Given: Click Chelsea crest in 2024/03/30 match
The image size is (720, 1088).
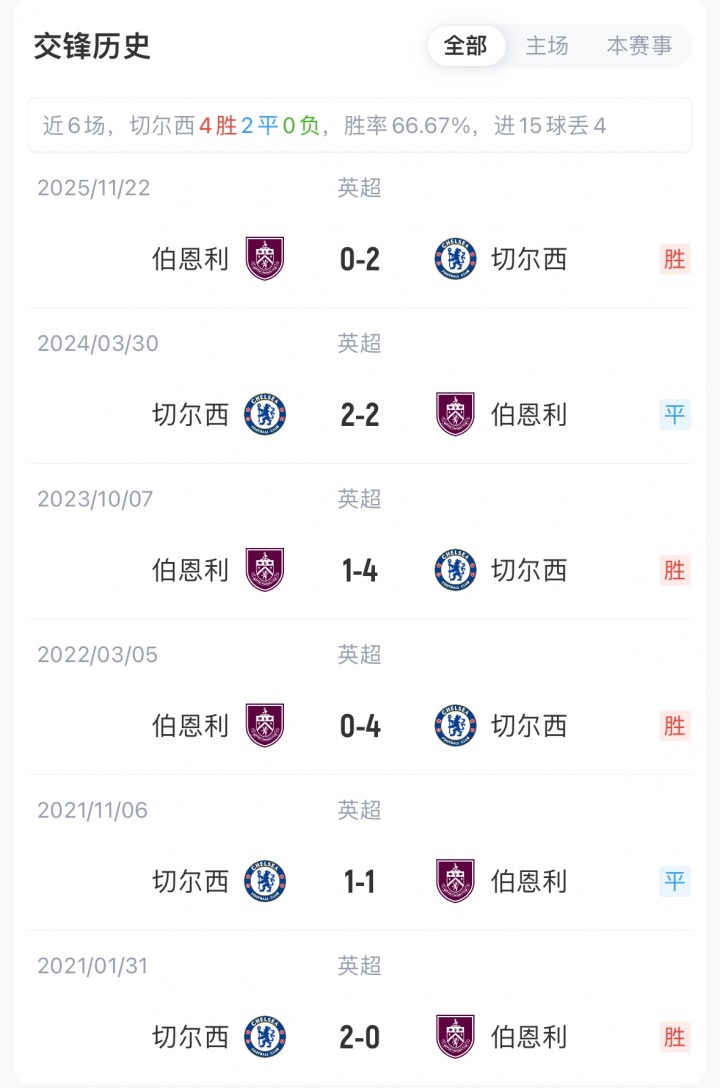Looking at the screenshot, I should 265,414.
